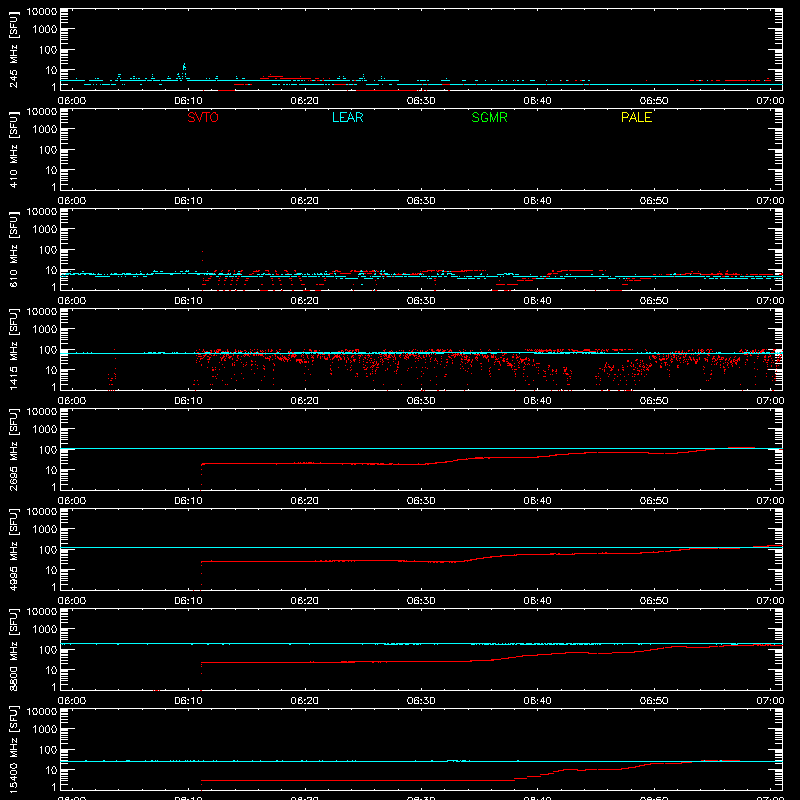Click the cyan LEAR station label
The height and width of the screenshot is (800, 800).
(347, 117)
